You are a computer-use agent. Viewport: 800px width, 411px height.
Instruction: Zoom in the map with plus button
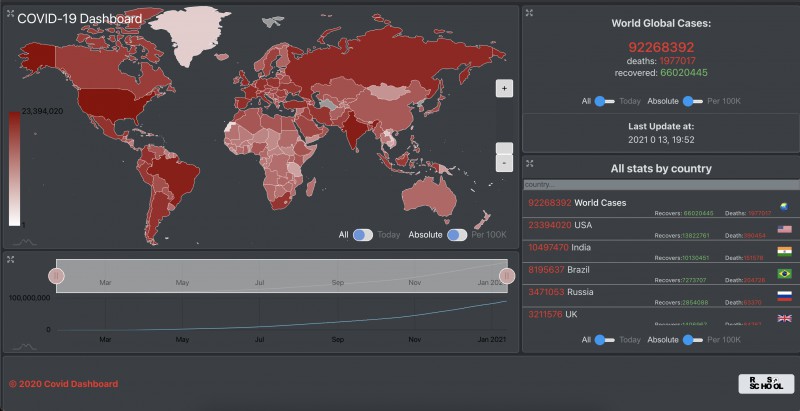tap(504, 88)
